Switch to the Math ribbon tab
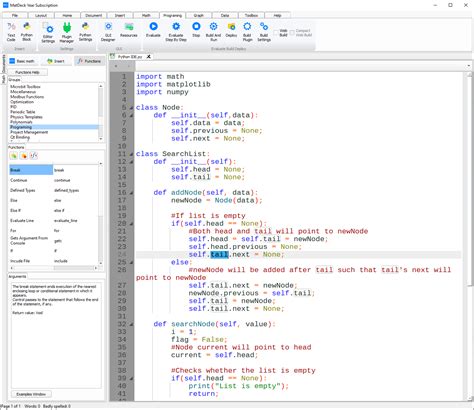This screenshot has width=474, height=410. coord(146,15)
